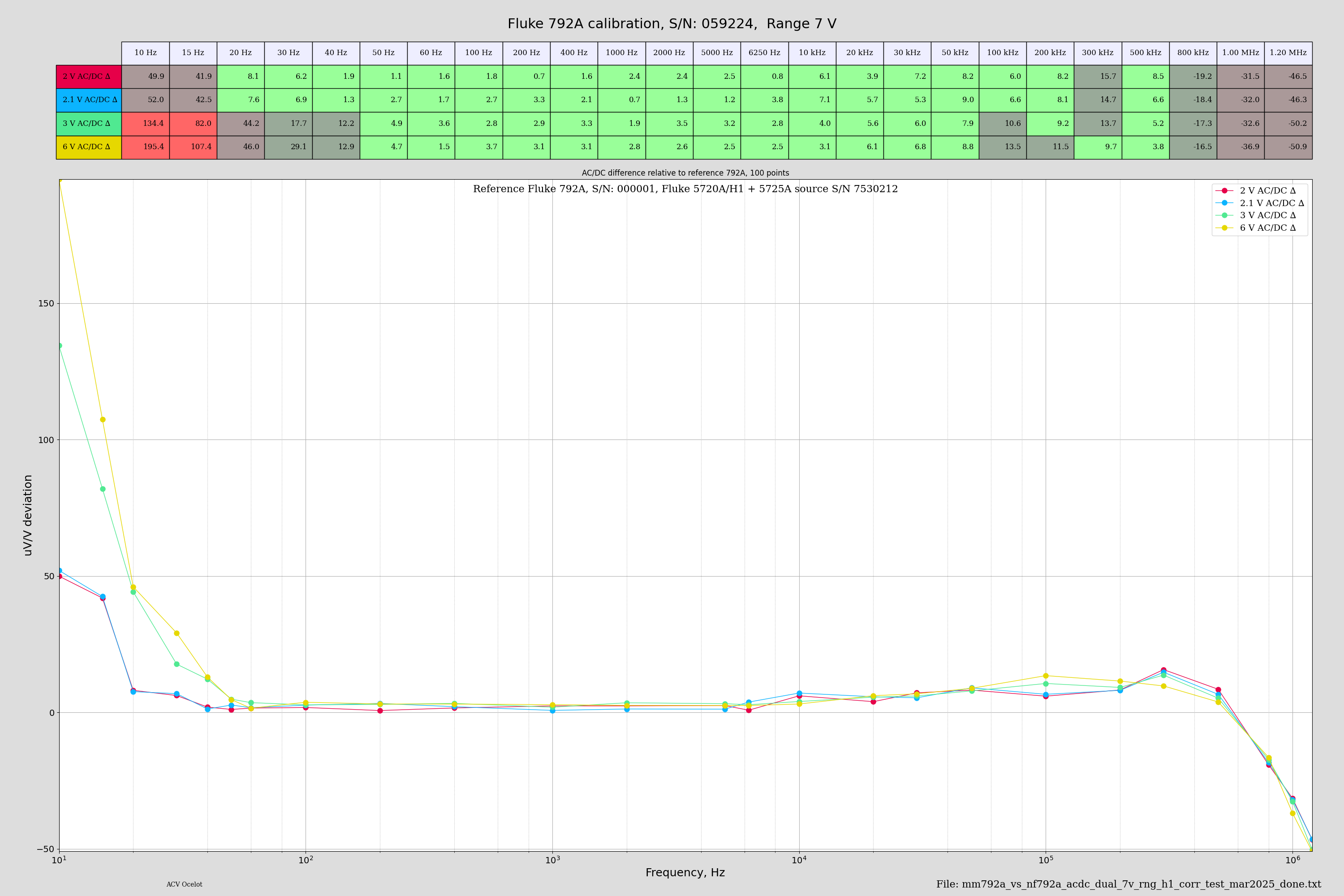Click the 'uV/V deviation' y-axis label
Image resolution: width=1344 pixels, height=896 pixels.
click(27, 515)
